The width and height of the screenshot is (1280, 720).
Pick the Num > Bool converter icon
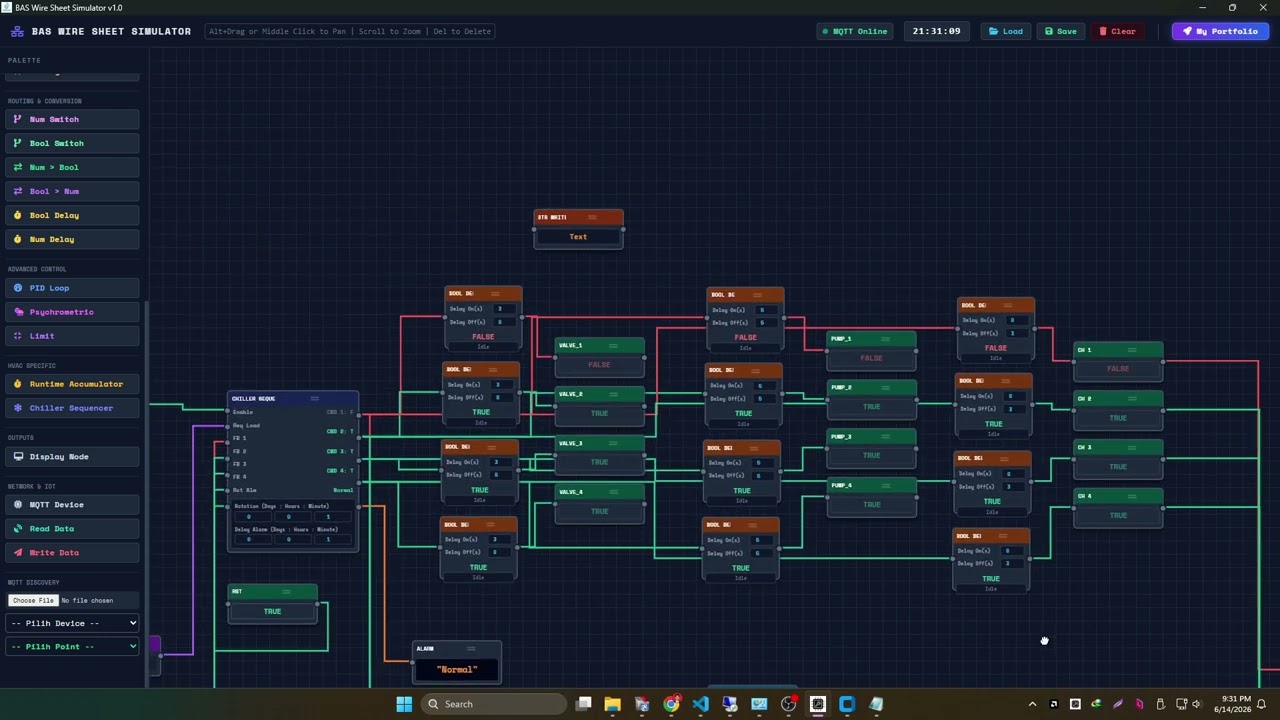coord(17,167)
